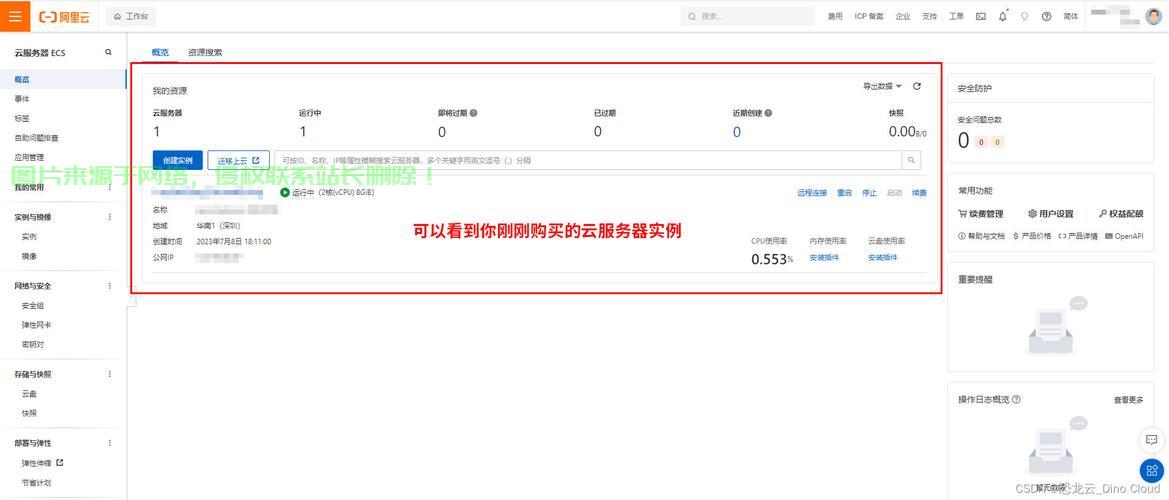Open notifications bell icon
This screenshot has width=1169, height=500.
(x=1003, y=16)
